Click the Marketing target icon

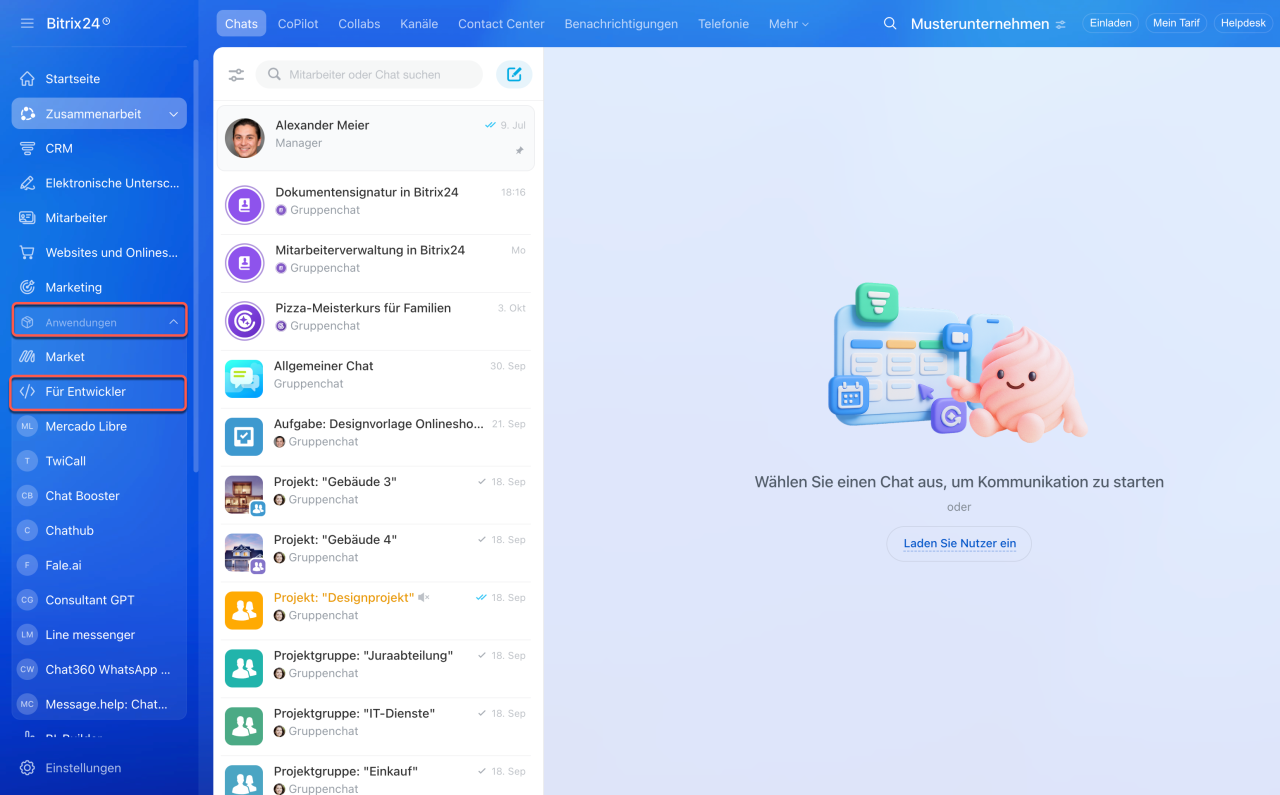coord(27,287)
